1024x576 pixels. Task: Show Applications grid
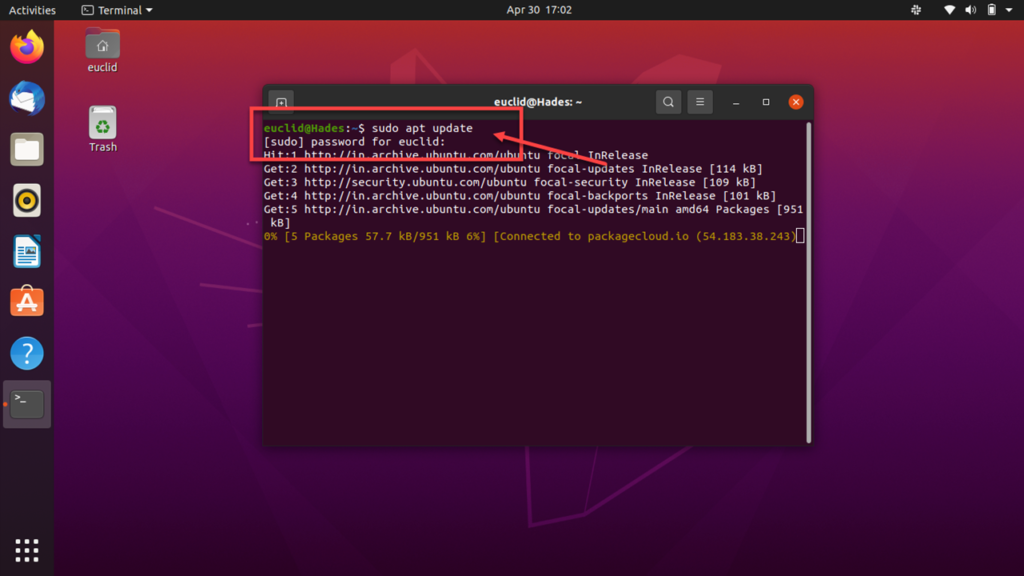[x=27, y=551]
